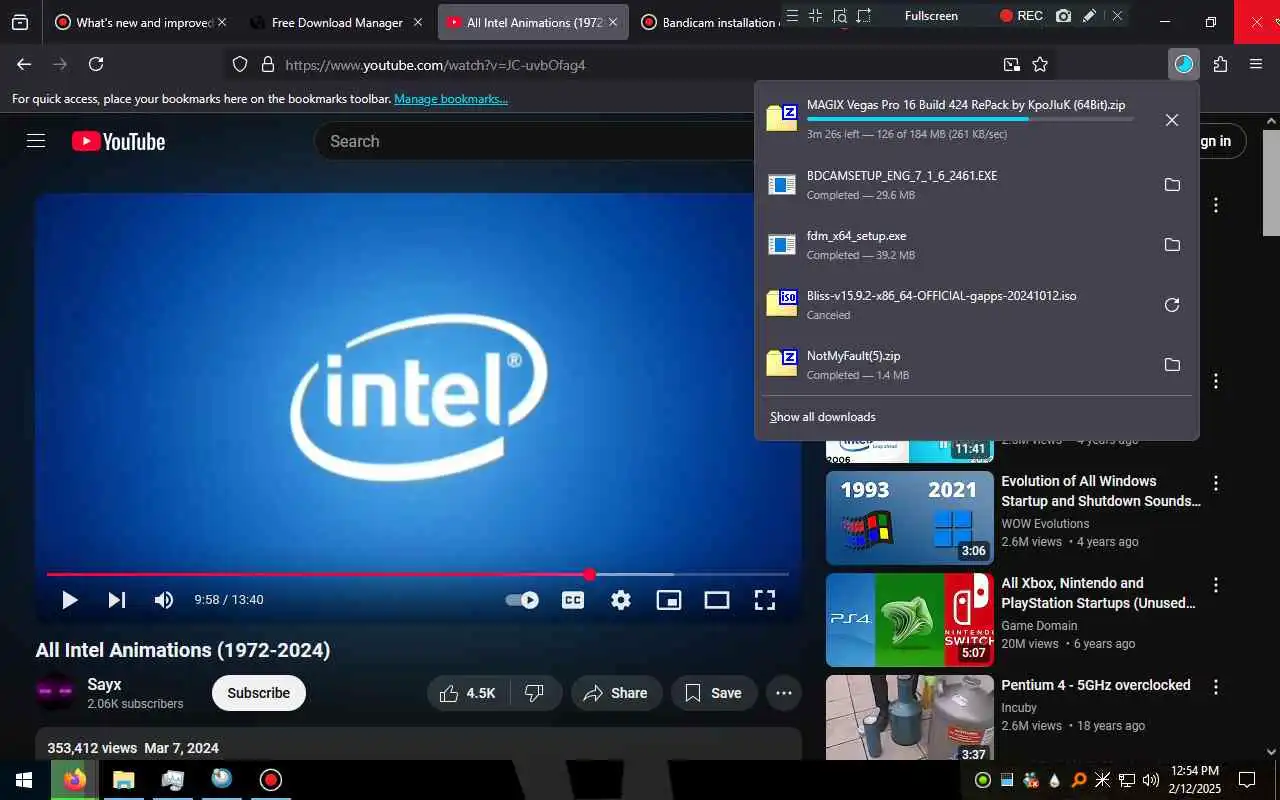Open the YouTube guide hamburger menu
Image resolution: width=1280 pixels, height=800 pixels.
(x=36, y=141)
